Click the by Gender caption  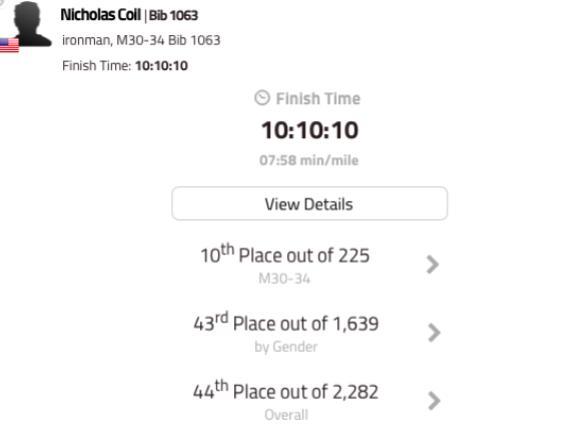click(286, 347)
